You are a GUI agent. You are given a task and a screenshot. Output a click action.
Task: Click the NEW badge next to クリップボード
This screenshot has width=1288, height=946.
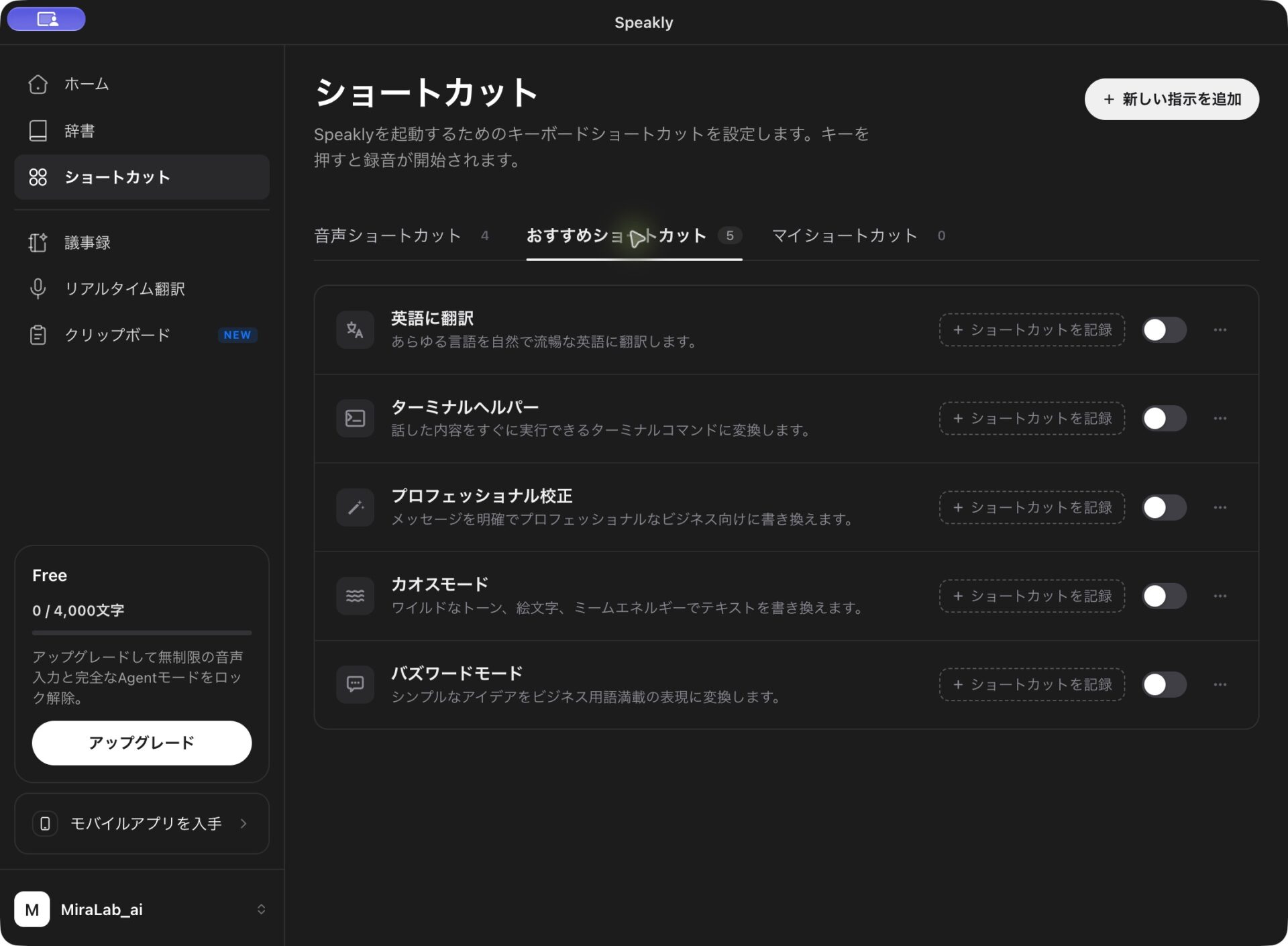[237, 335]
